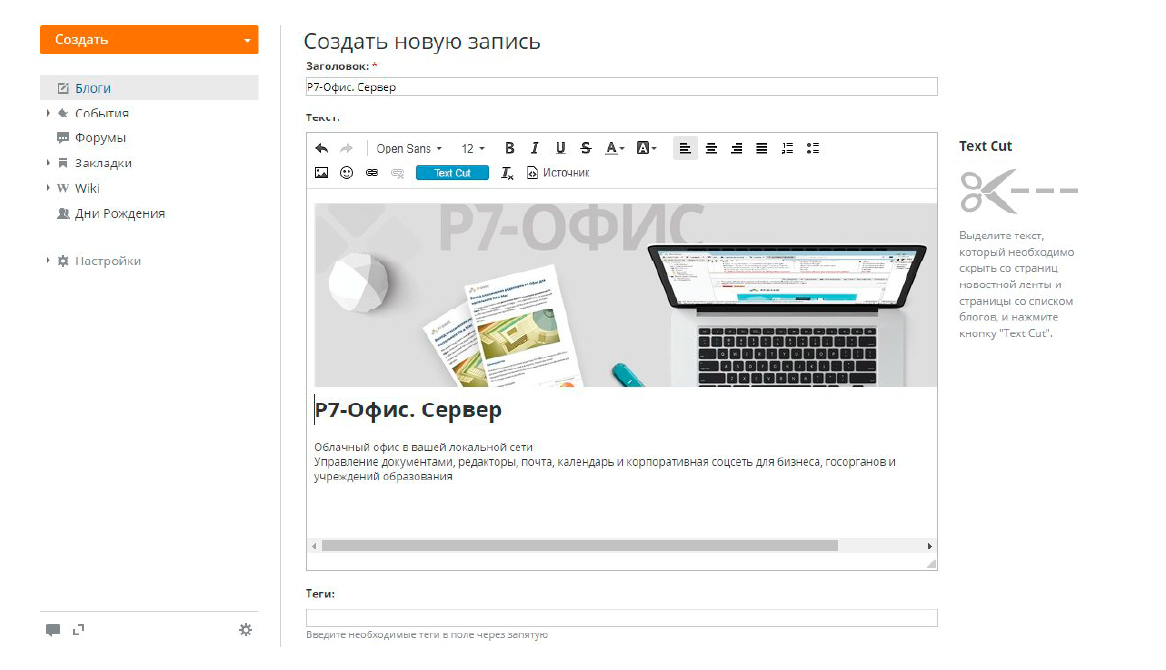Click the unlink icon
The height and width of the screenshot is (670, 1166).
397,173
